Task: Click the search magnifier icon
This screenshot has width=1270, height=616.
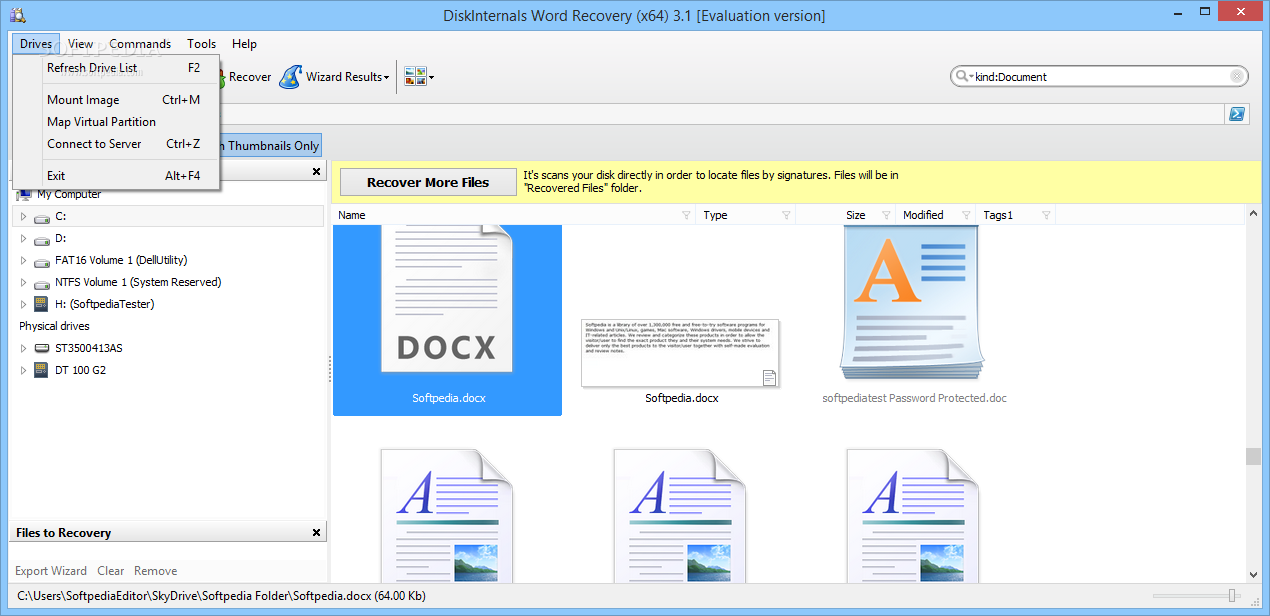Action: coord(961,76)
